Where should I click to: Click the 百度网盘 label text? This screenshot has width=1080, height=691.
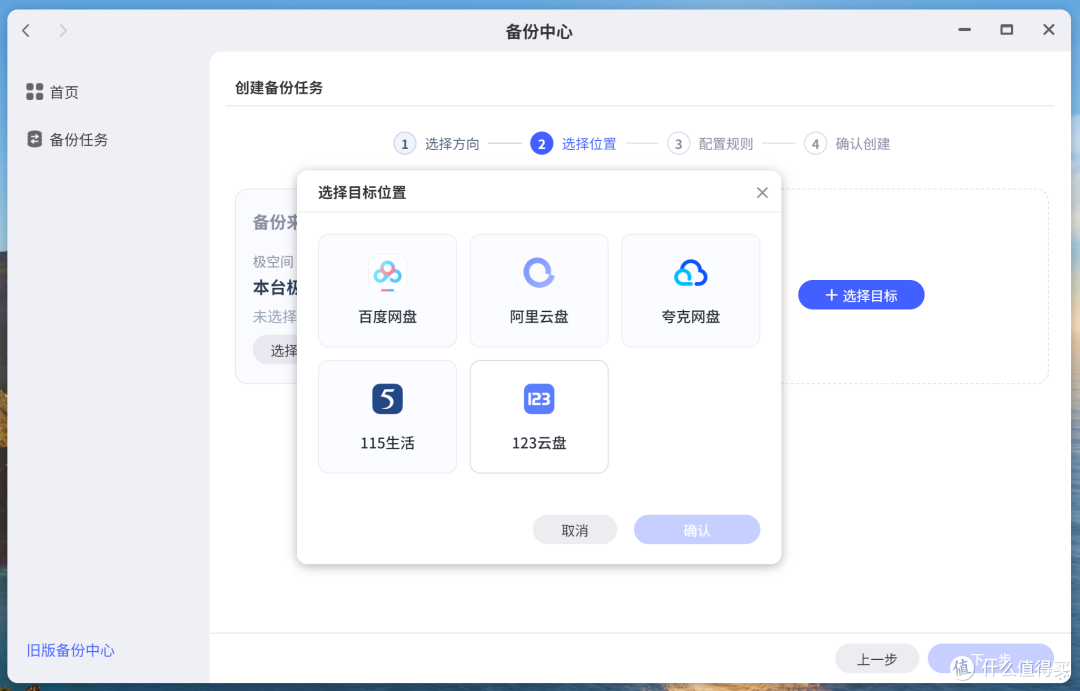[x=387, y=317]
